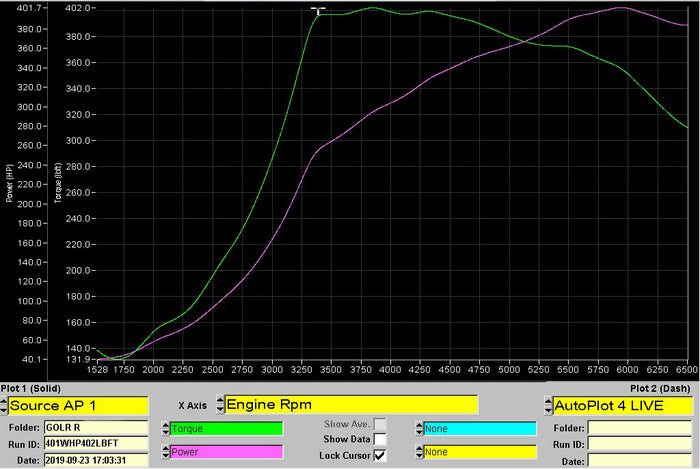Click the spinner arrows beside Source AP 1
The height and width of the screenshot is (469, 700).
point(4,405)
